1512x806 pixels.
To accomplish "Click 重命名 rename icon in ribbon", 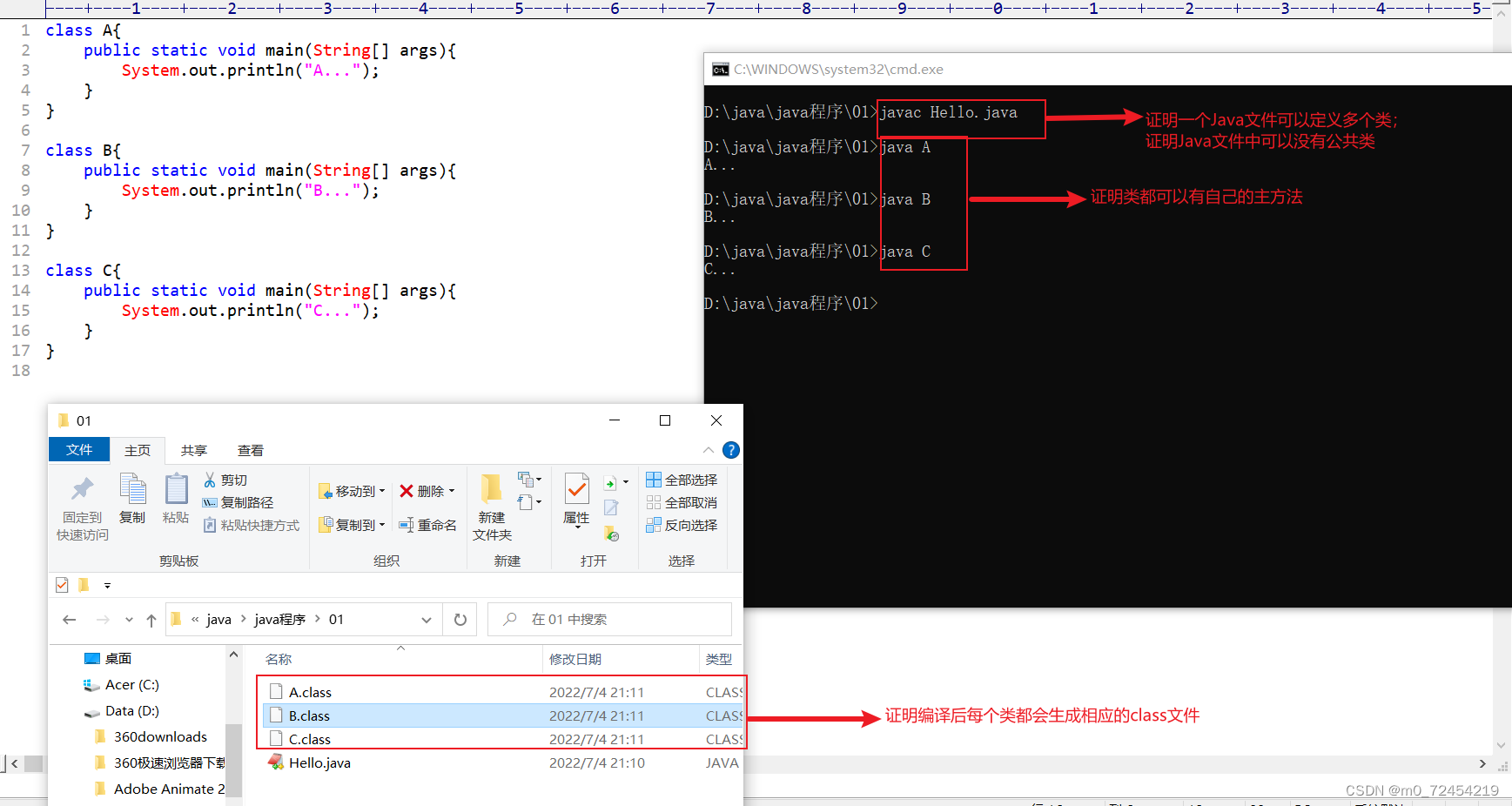I will pos(406,525).
